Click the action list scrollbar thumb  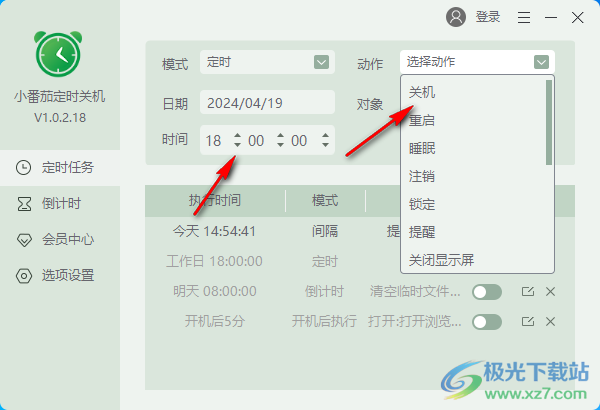[549, 123]
